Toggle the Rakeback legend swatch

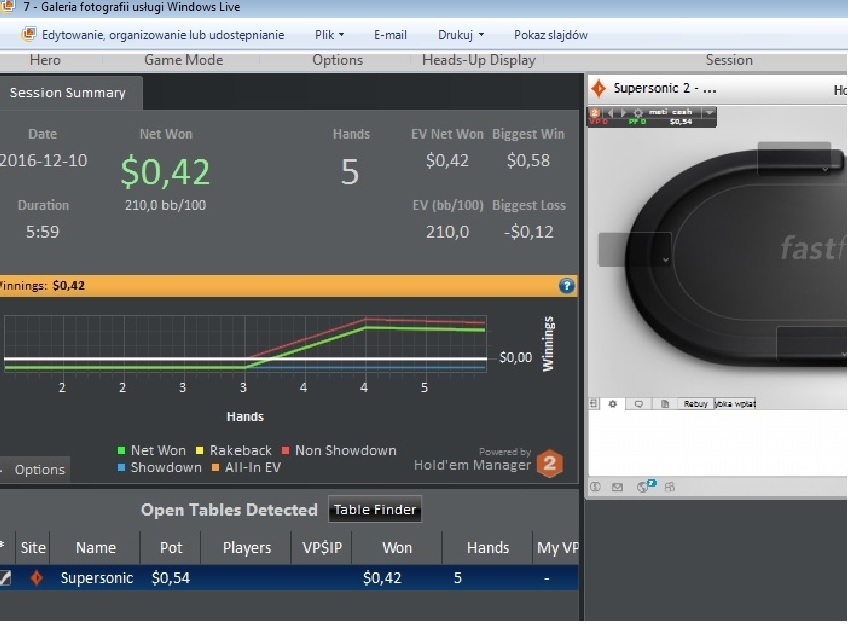200,450
